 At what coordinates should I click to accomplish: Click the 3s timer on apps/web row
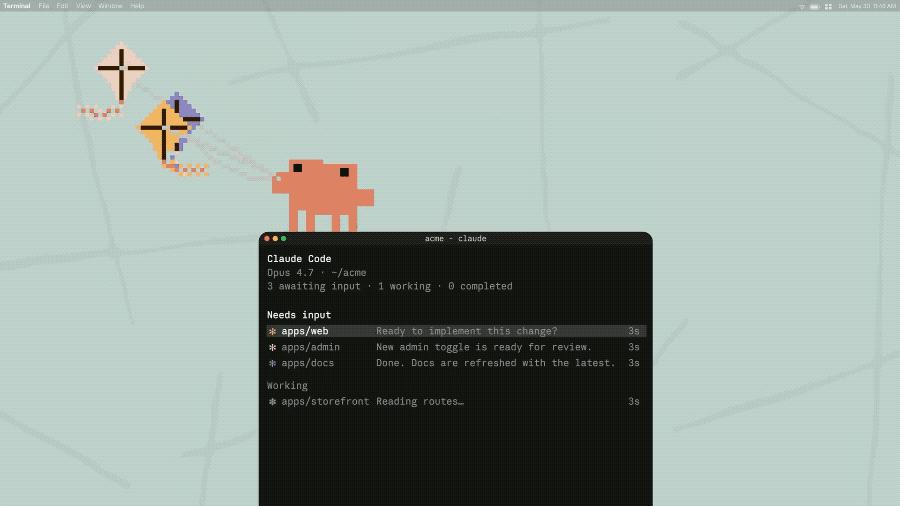(634, 331)
